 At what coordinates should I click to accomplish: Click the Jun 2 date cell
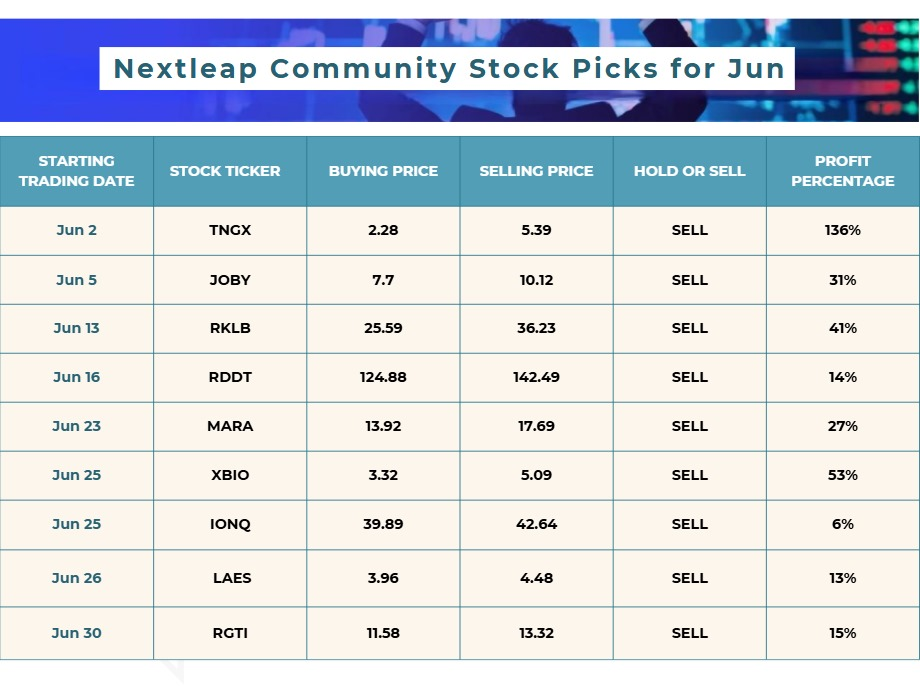coord(76,231)
